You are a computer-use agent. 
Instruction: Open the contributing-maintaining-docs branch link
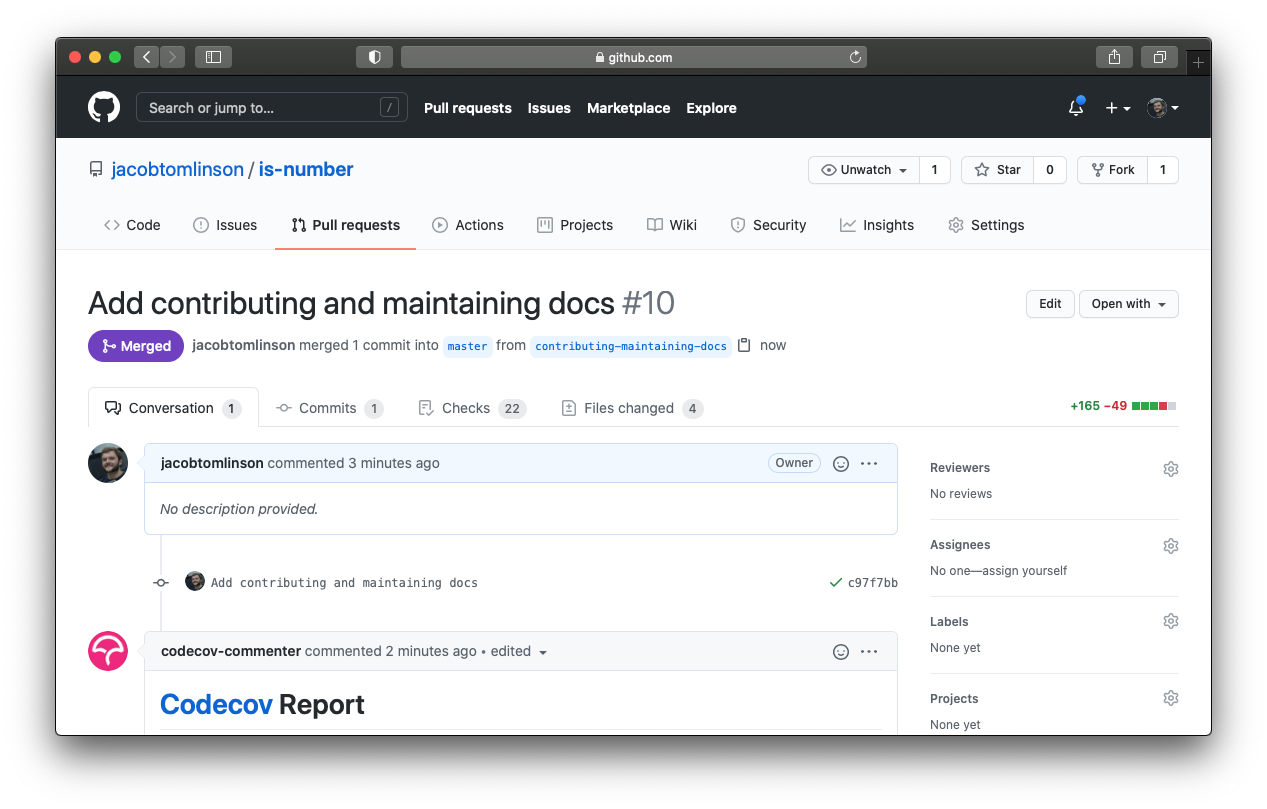coord(630,345)
